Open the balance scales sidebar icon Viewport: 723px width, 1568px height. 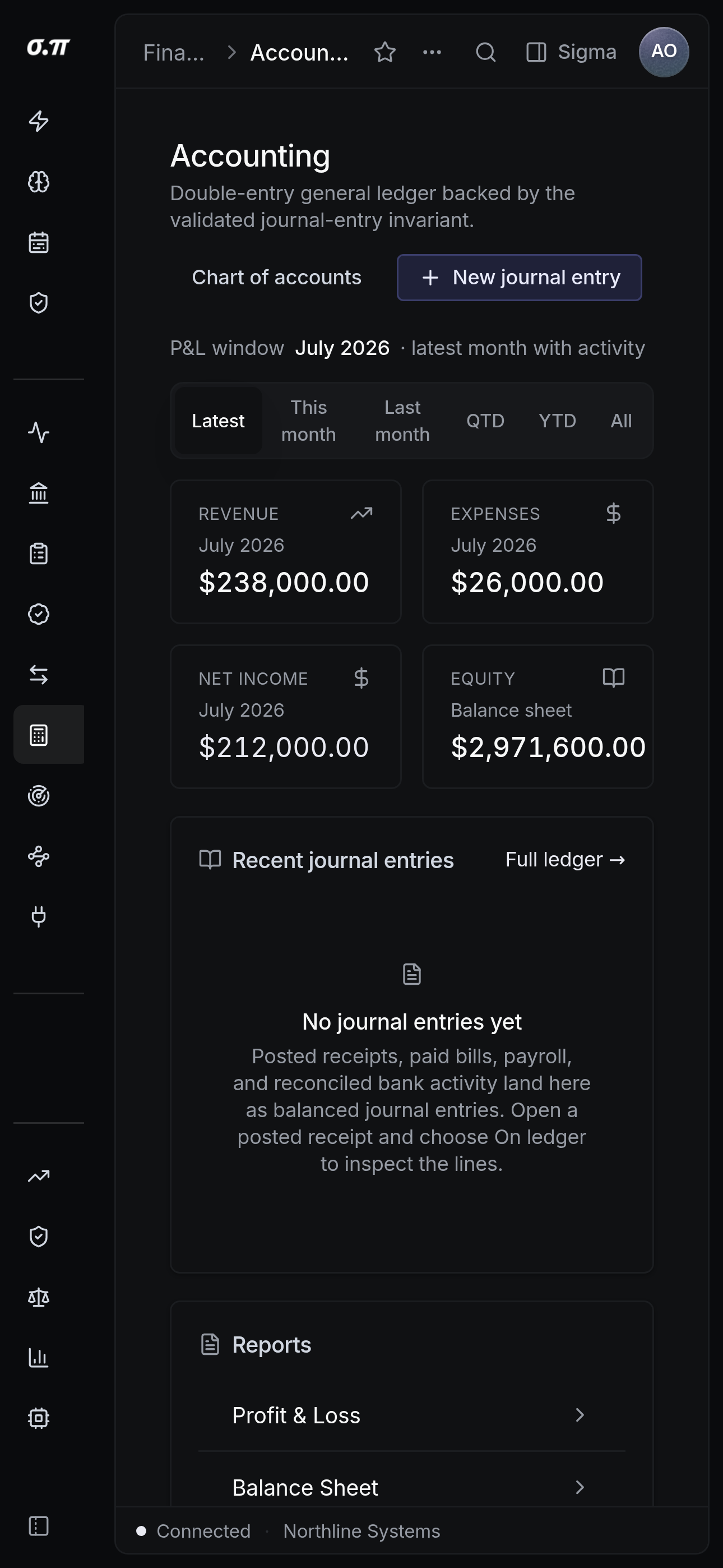[39, 1298]
